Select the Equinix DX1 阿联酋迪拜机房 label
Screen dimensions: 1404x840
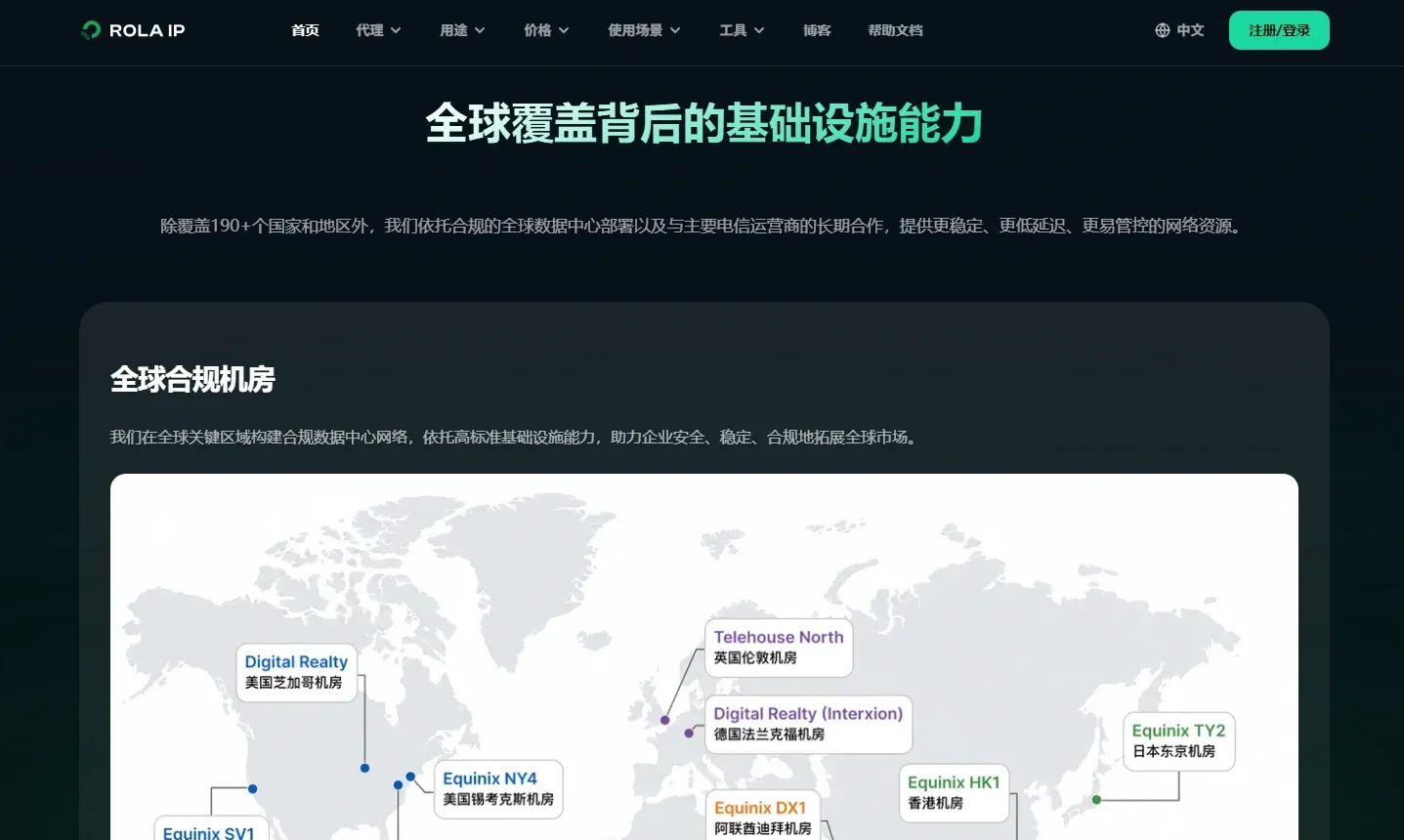762,816
